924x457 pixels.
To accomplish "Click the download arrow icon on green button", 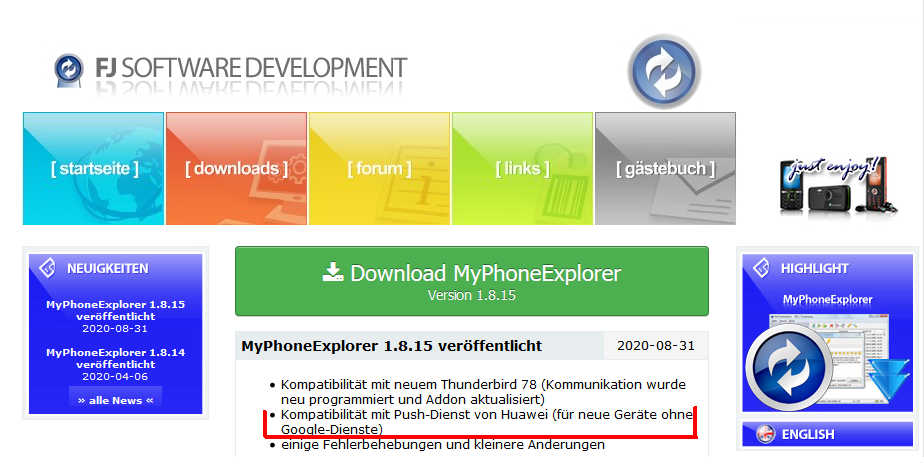I will (x=332, y=273).
